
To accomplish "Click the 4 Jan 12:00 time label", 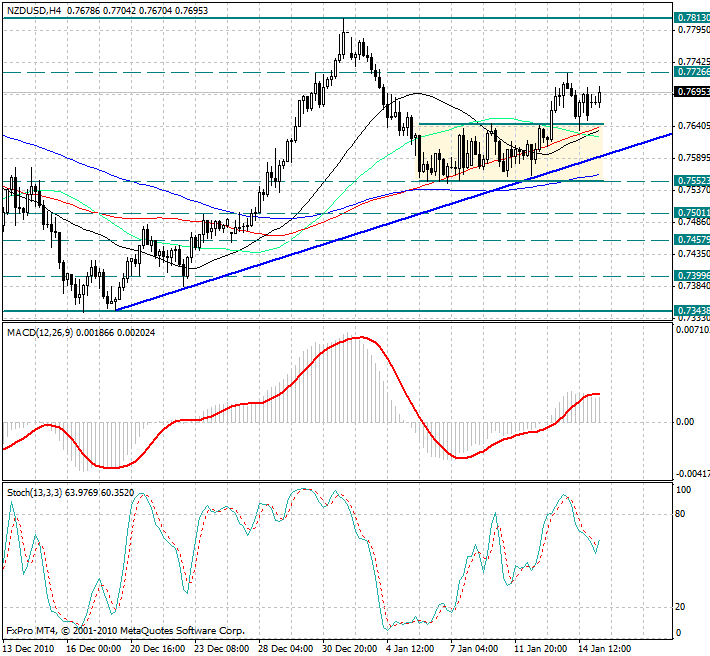I will pyautogui.click(x=411, y=649).
